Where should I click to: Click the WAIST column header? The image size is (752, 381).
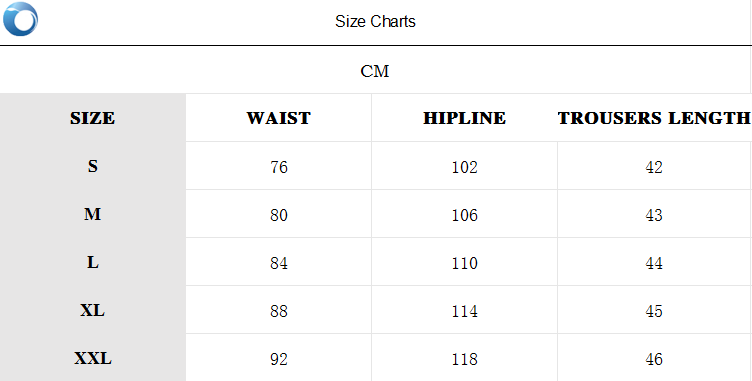[x=279, y=118]
